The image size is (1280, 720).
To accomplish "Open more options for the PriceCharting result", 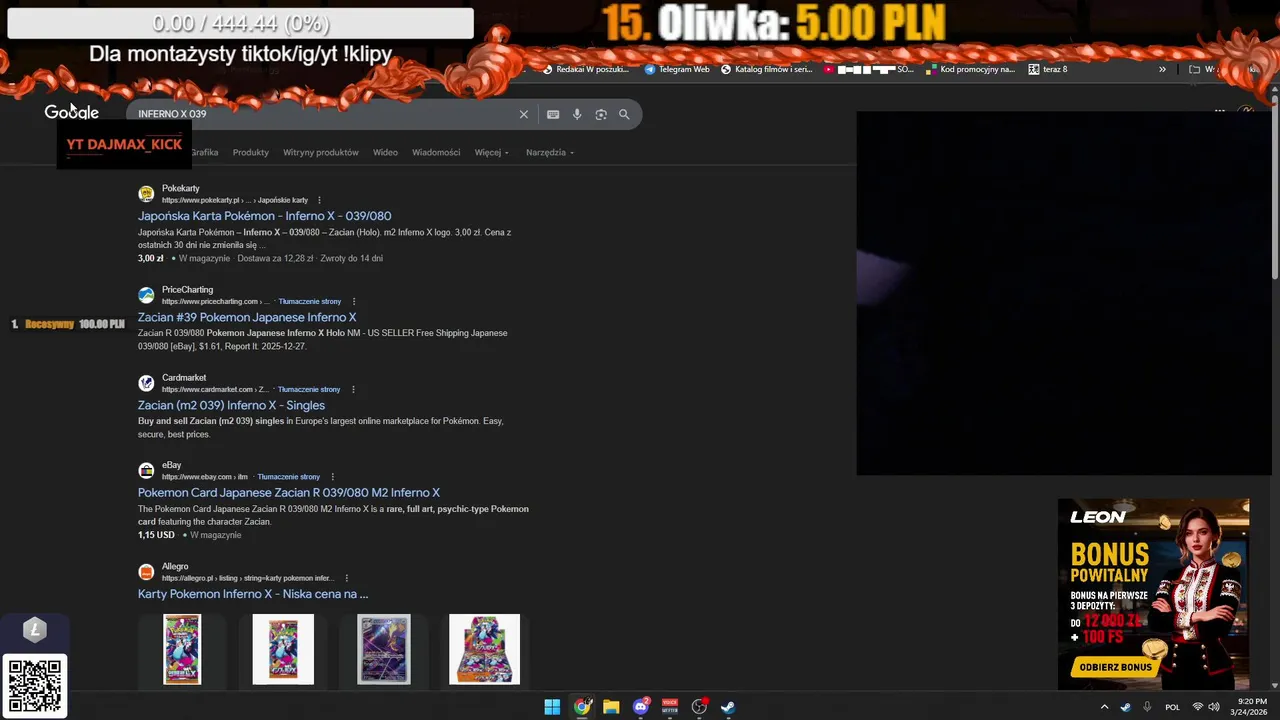I will 354,301.
